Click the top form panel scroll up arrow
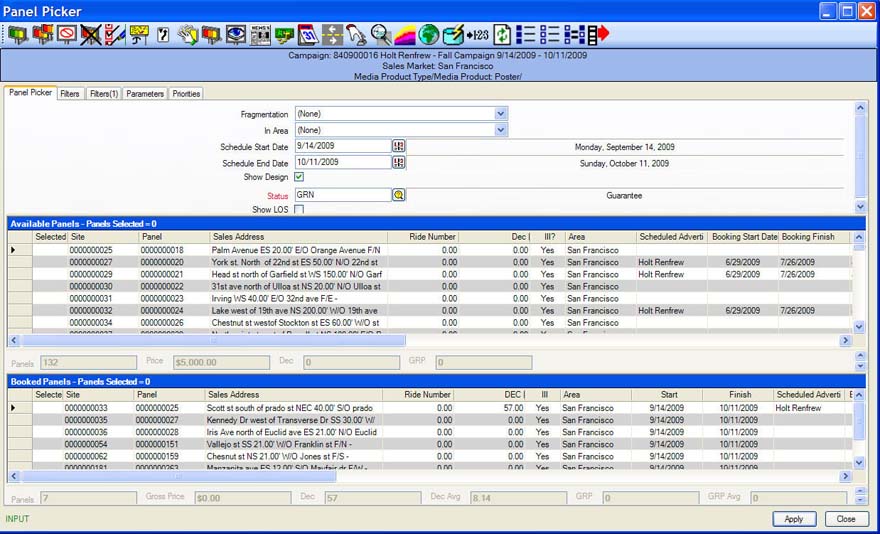The image size is (880, 534). 860,108
